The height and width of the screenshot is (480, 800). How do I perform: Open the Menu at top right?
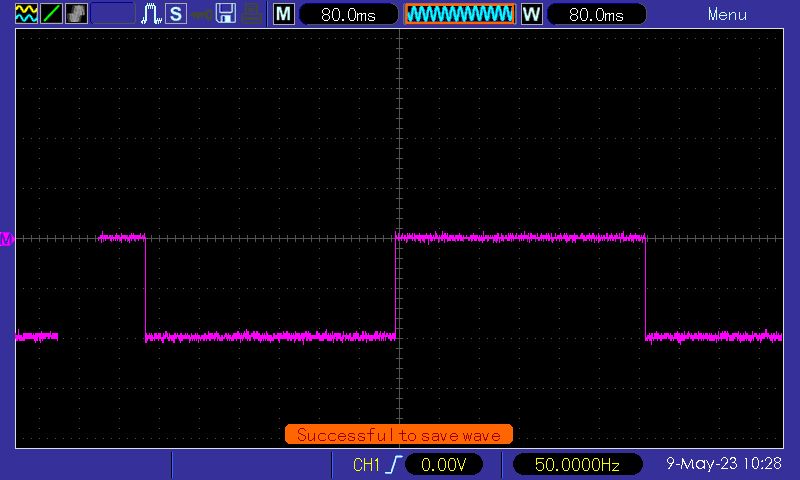click(727, 14)
